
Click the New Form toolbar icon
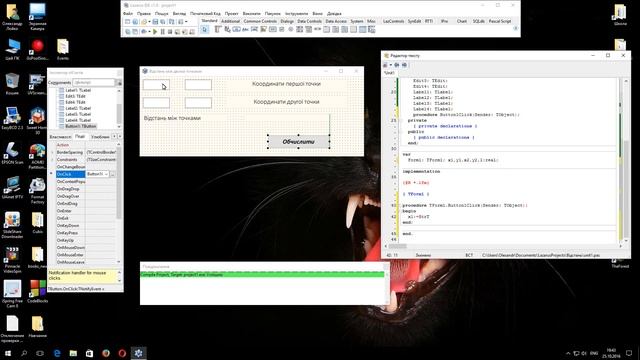coord(135,22)
